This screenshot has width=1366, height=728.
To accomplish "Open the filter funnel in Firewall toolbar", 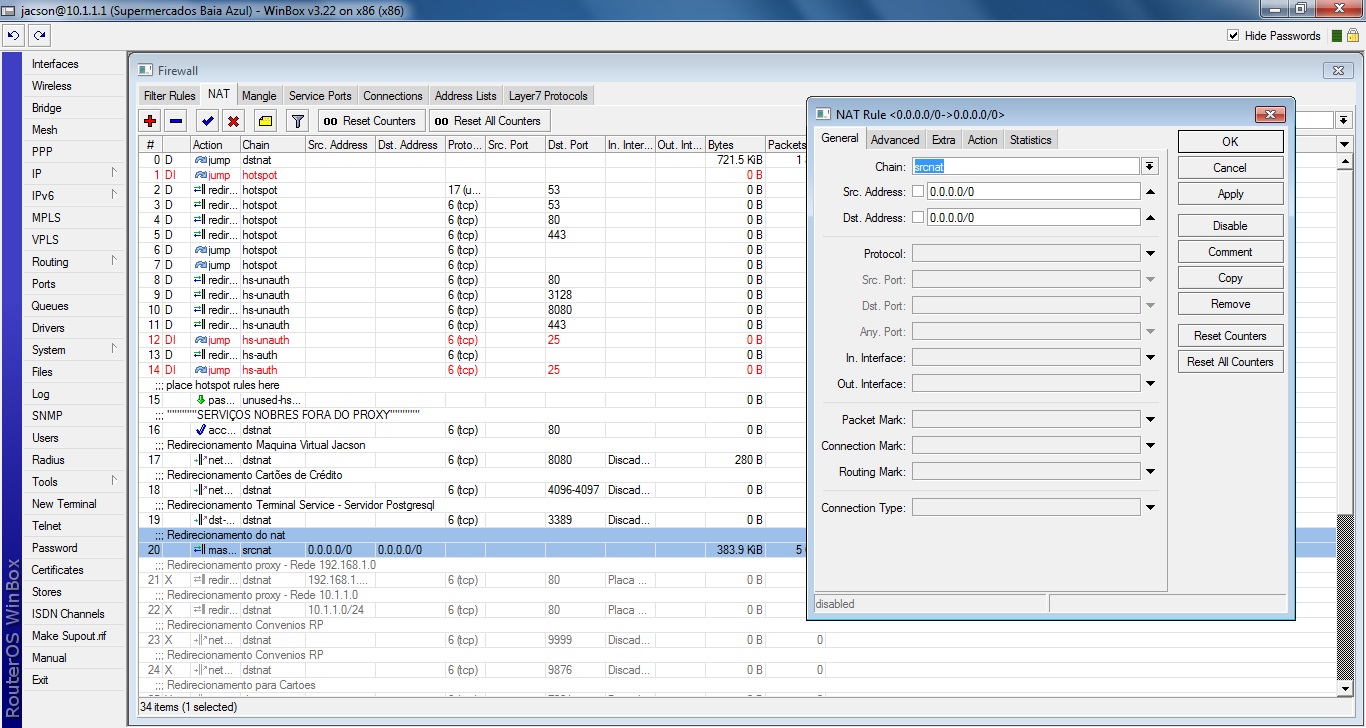I will pos(297,121).
